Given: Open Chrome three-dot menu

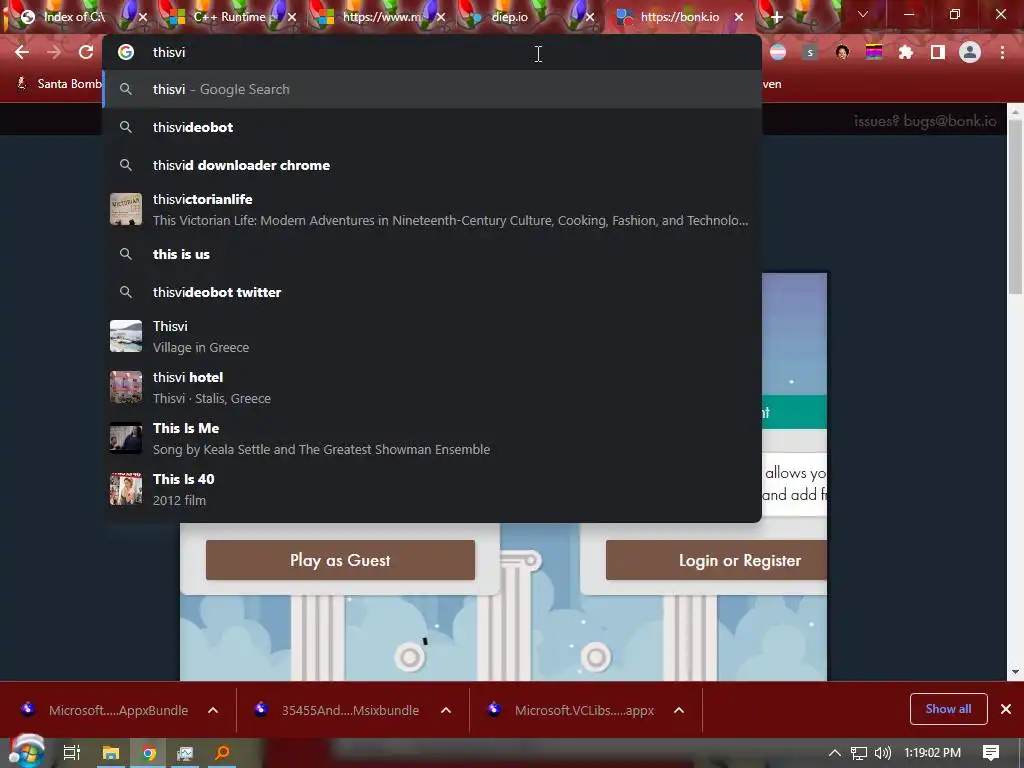Looking at the screenshot, I should click(x=1002, y=52).
